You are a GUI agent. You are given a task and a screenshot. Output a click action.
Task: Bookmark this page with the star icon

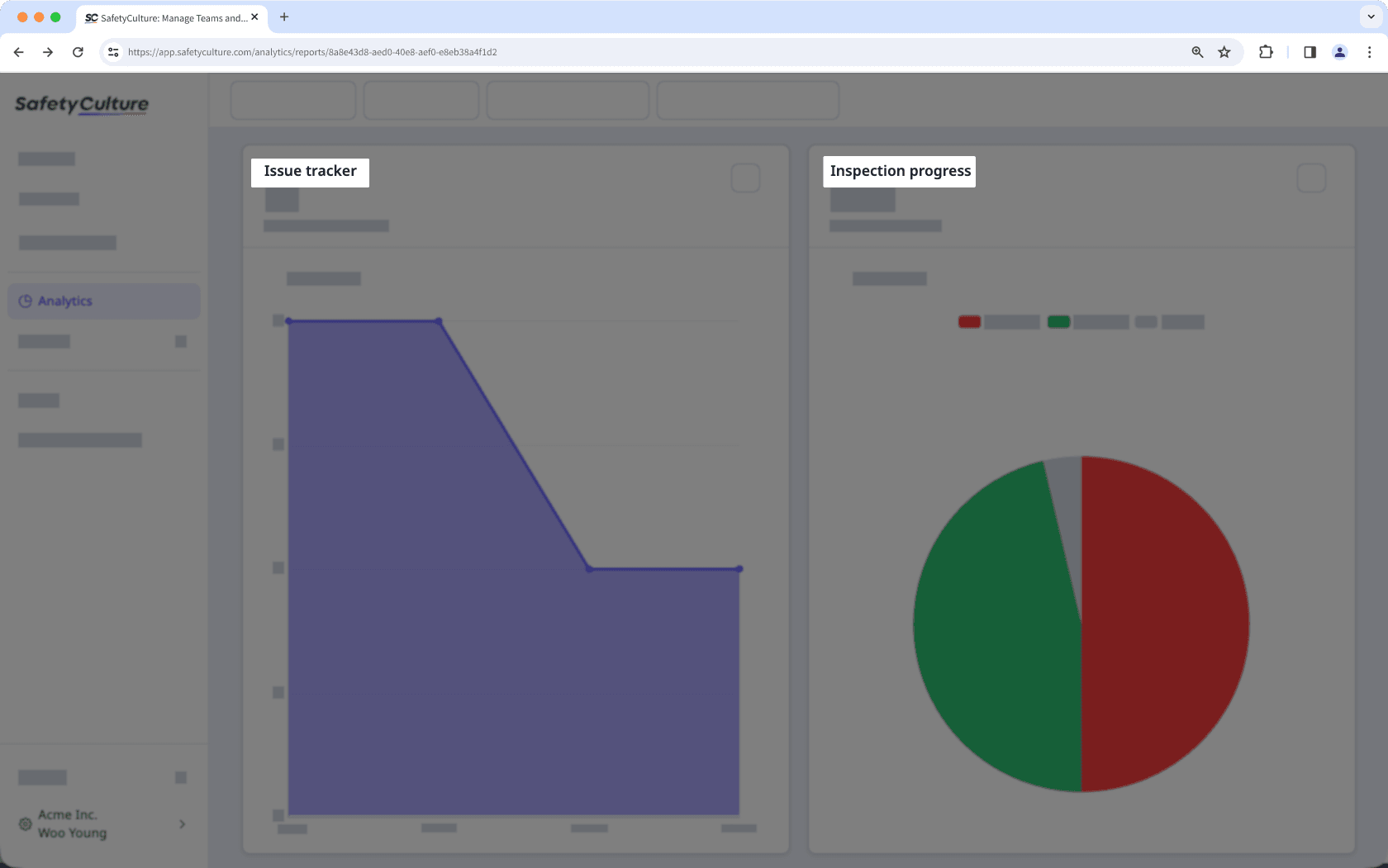[1224, 51]
